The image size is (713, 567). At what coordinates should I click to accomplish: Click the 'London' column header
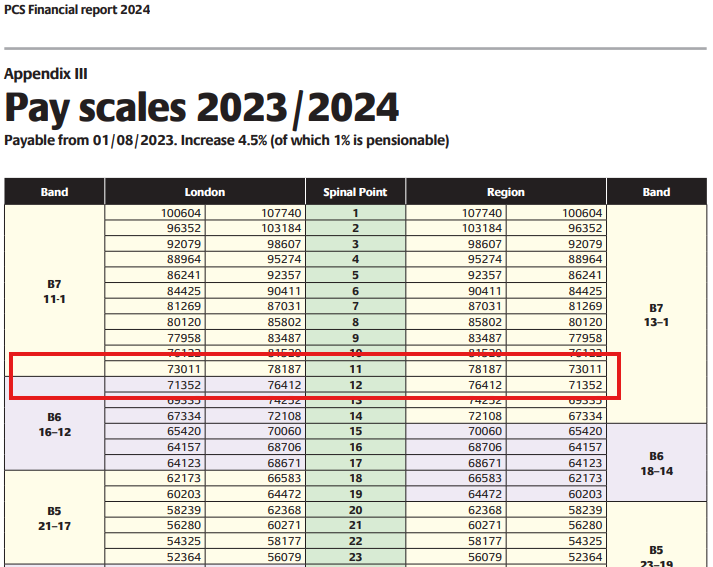click(x=205, y=192)
